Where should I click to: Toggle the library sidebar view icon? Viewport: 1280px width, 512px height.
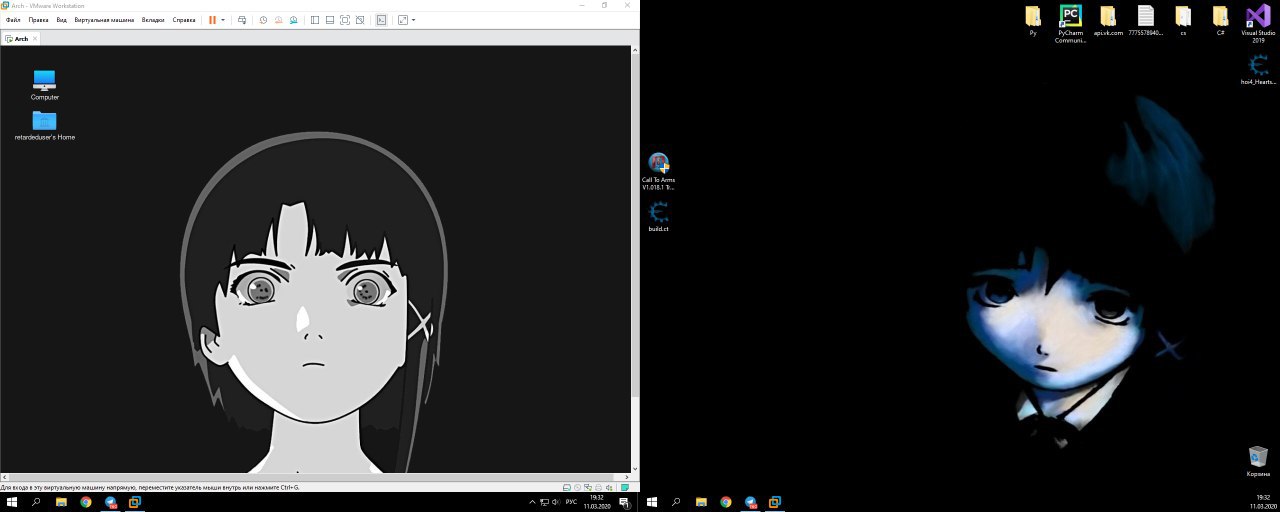click(315, 20)
